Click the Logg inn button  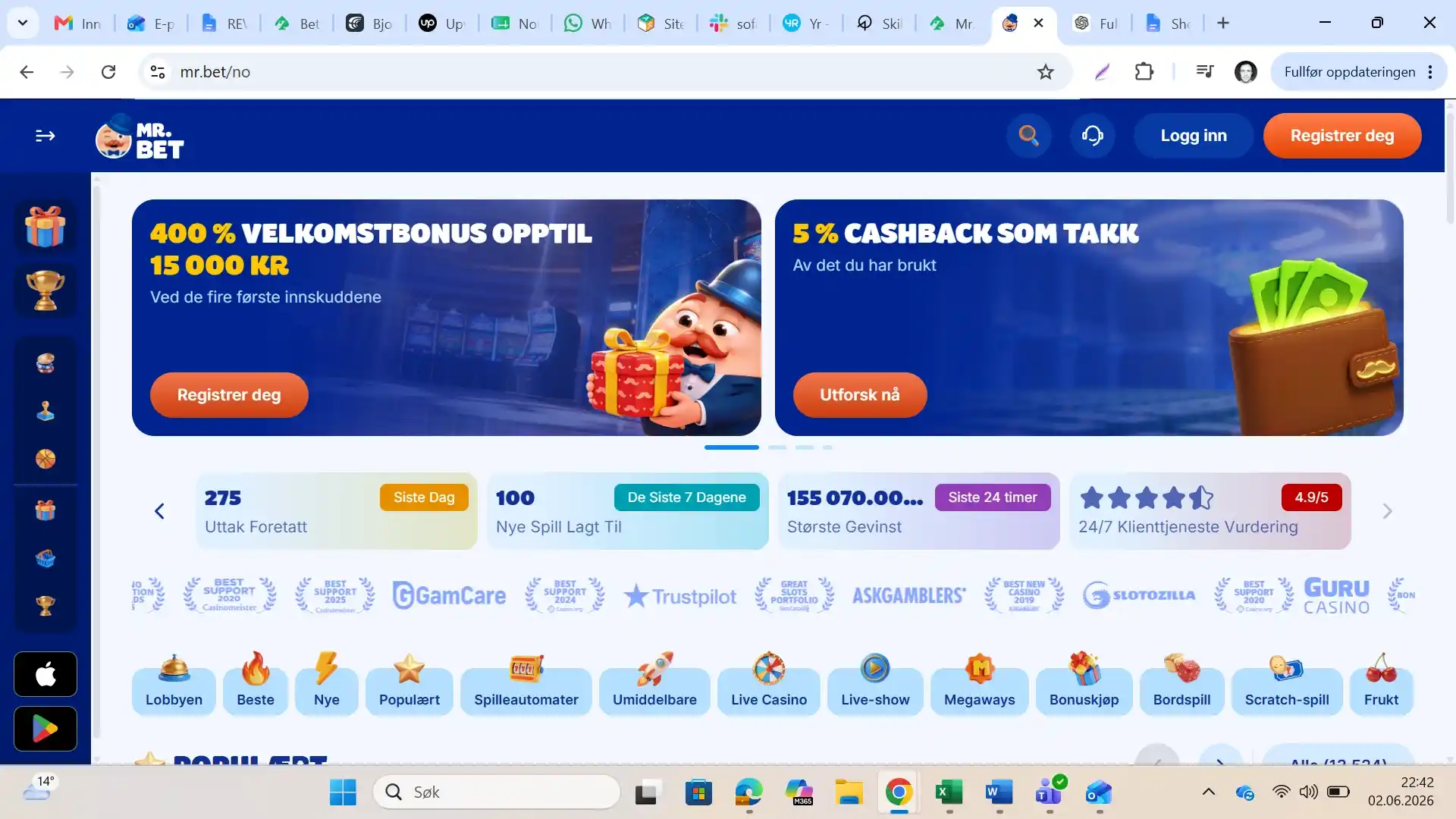pos(1194,136)
